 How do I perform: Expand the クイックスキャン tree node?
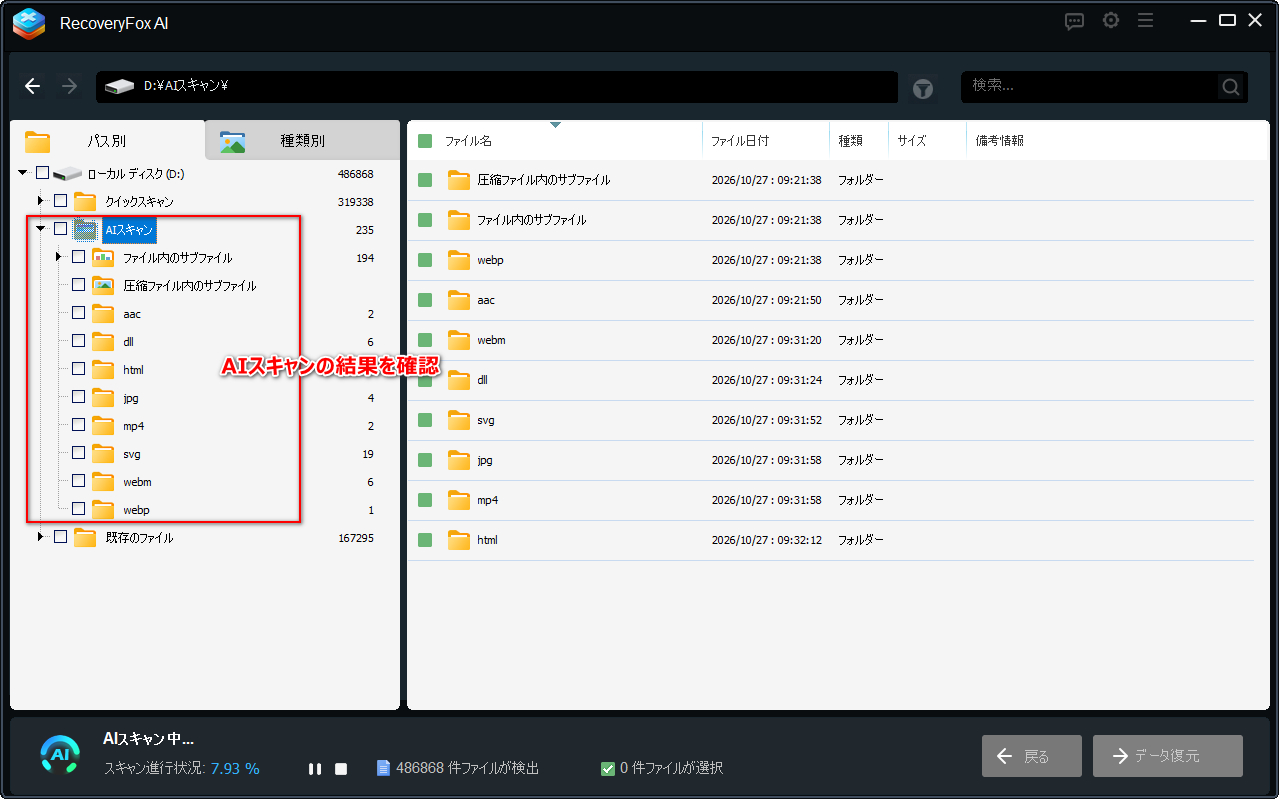coord(41,202)
